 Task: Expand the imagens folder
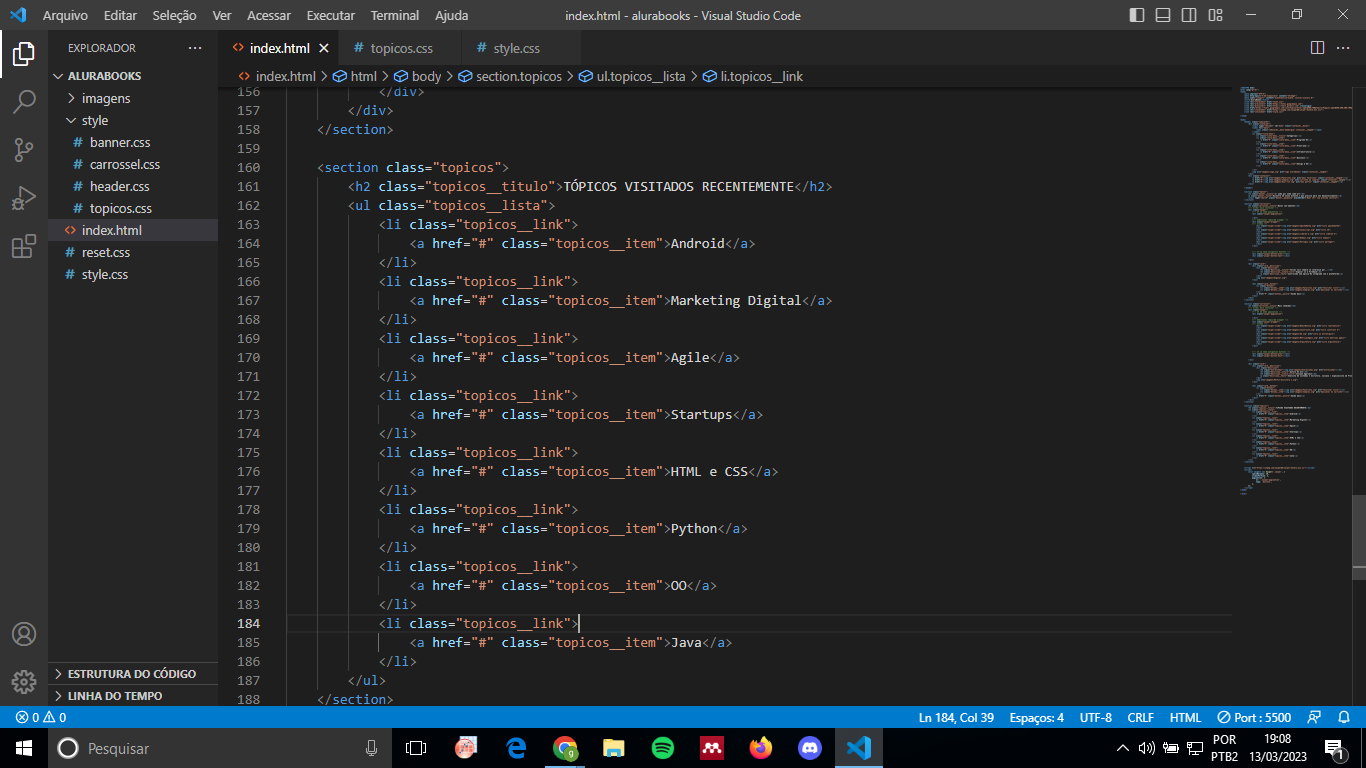point(133,98)
